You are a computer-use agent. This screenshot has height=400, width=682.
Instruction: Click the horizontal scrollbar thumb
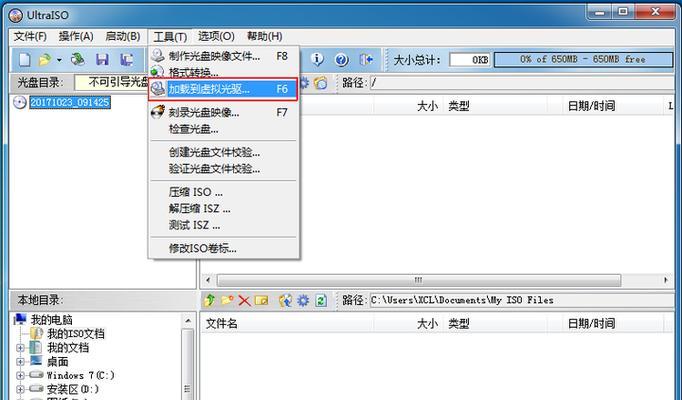(x=418, y=280)
